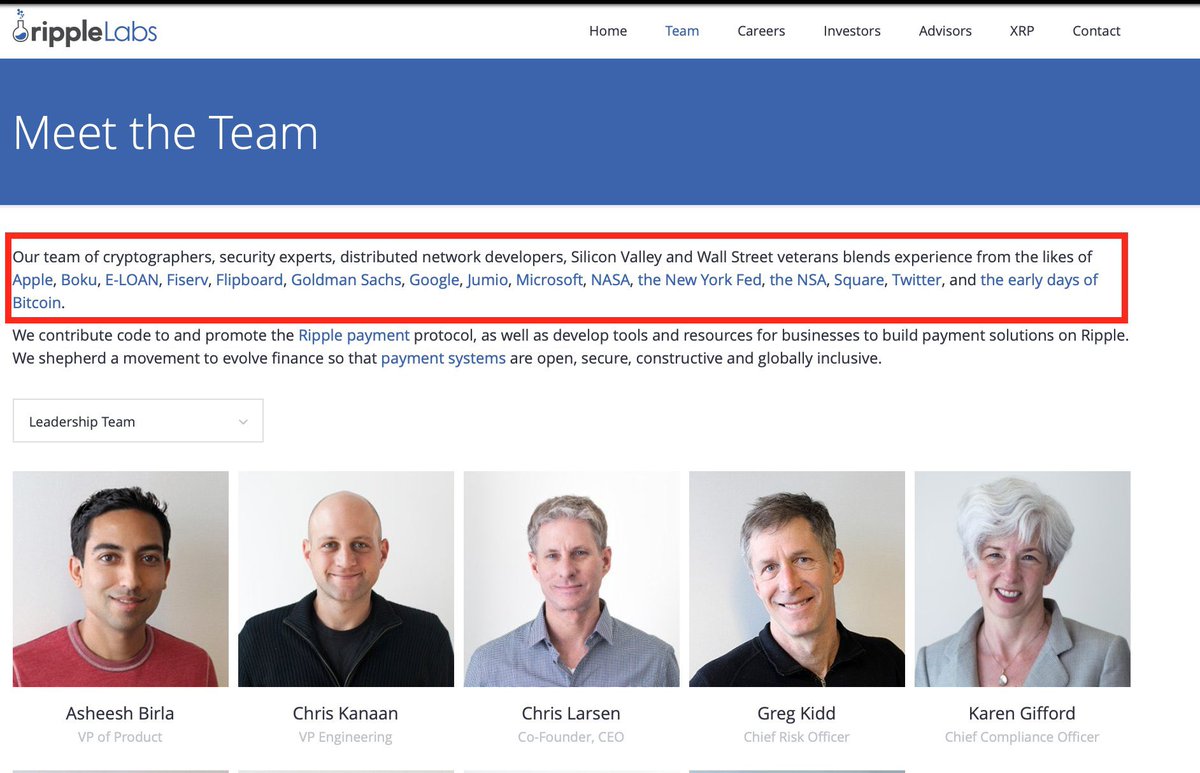Click the Chief Risk Officer title
1200x773 pixels.
tap(797, 737)
